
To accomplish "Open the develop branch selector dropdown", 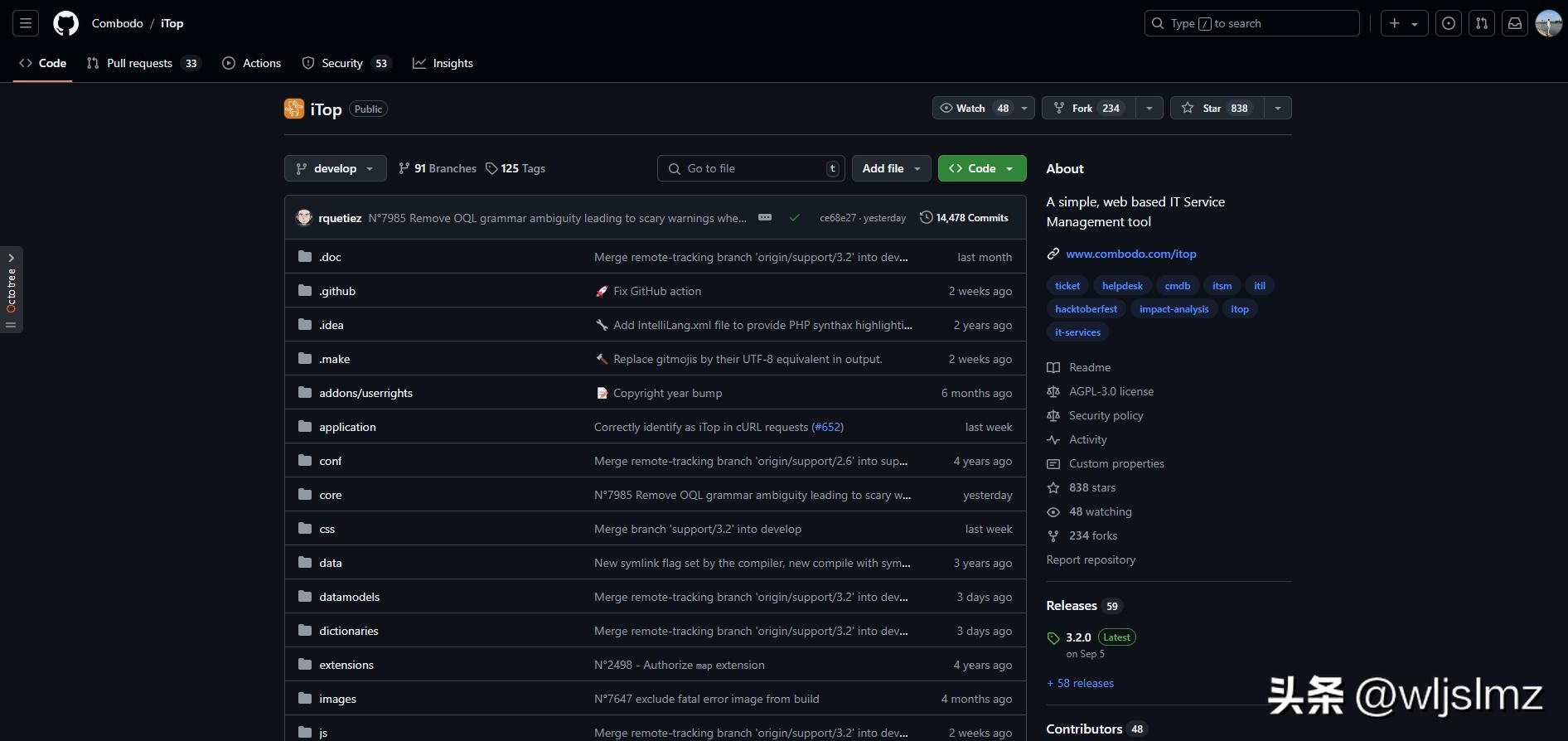I will coord(335,168).
